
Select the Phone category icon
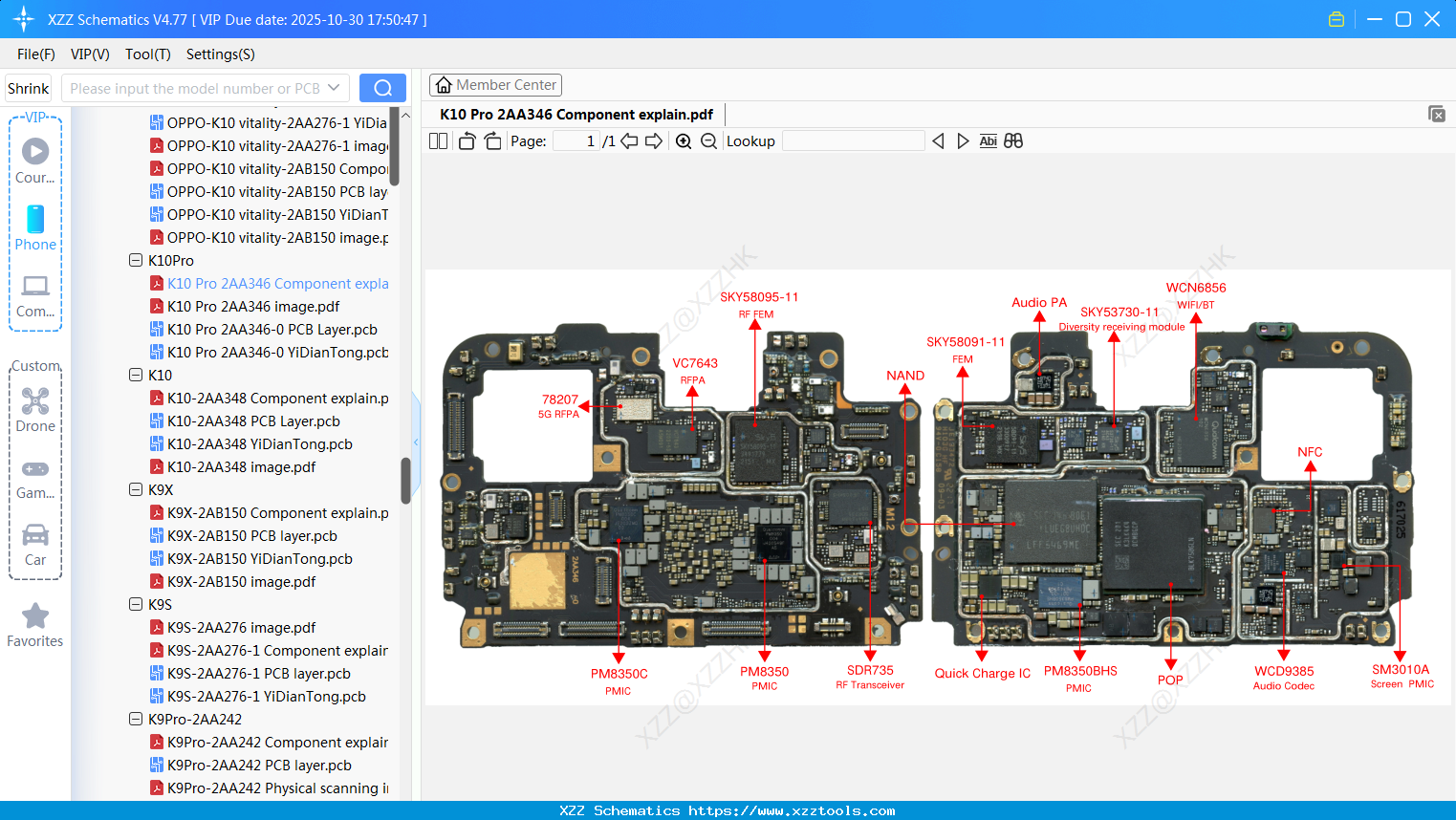[35, 227]
